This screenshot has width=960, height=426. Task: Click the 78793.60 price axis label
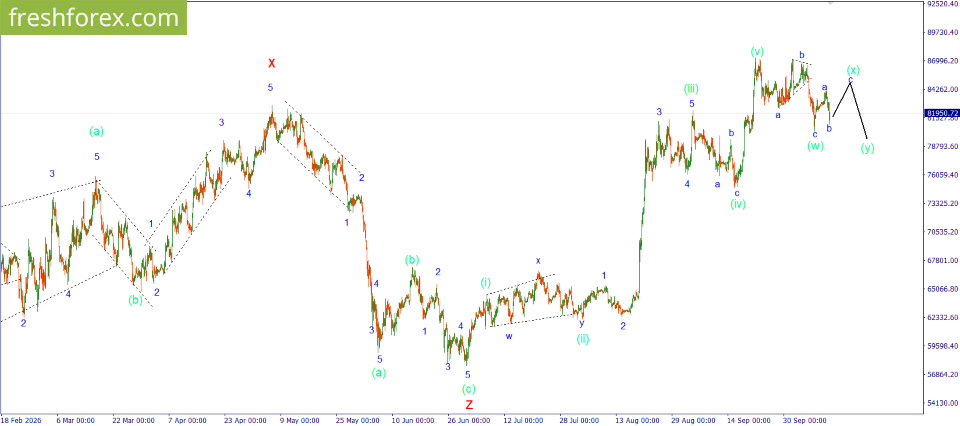coord(942,147)
